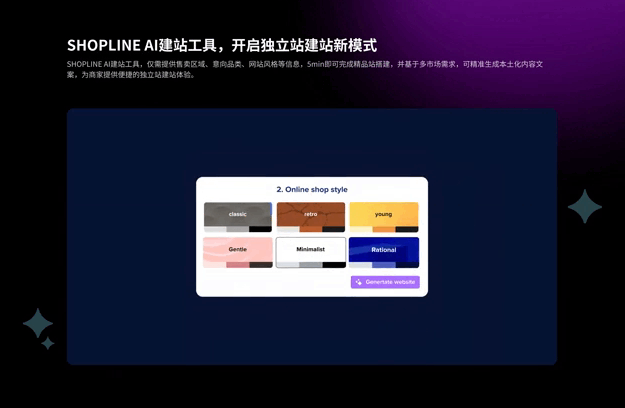The height and width of the screenshot is (408, 625).
Task: Click the classic card's color palette strip
Action: tap(238, 229)
